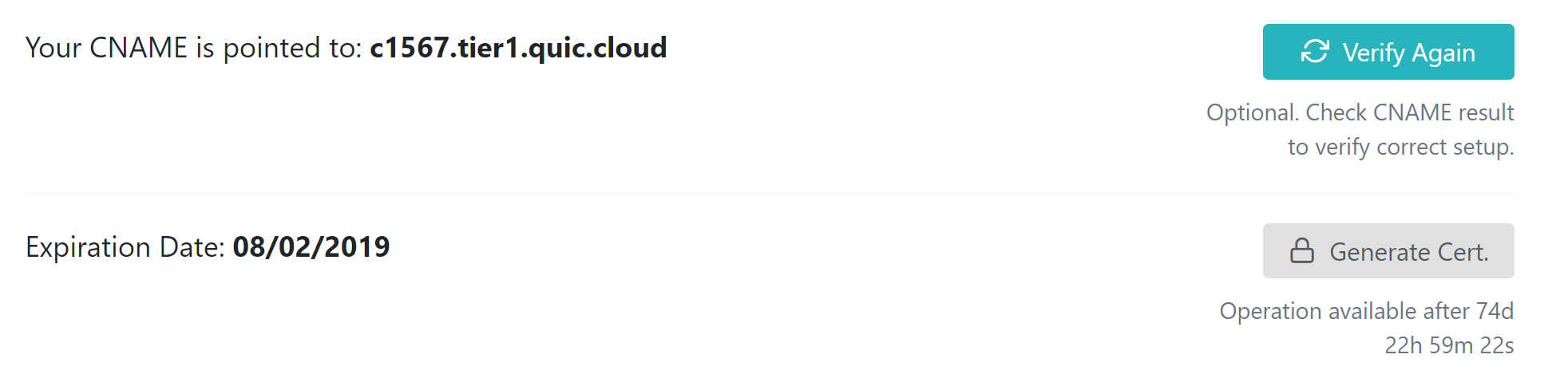Click the horizontal divider between sections
1568x378 pixels.
coord(770,194)
